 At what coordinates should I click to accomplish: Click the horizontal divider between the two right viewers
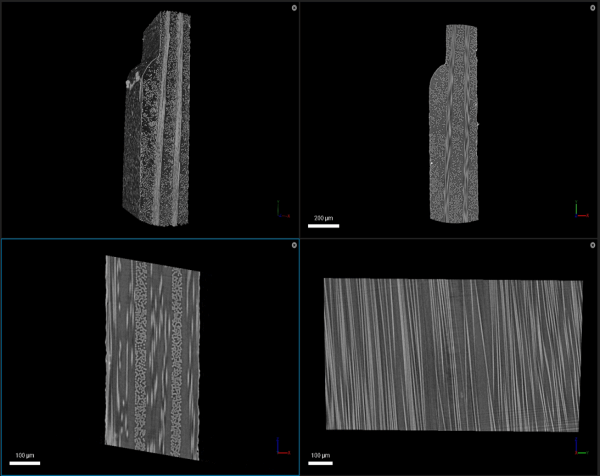pyautogui.click(x=450, y=237)
